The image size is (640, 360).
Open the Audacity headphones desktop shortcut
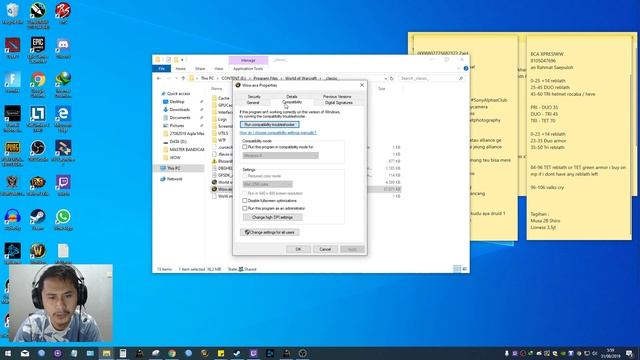coord(12,220)
